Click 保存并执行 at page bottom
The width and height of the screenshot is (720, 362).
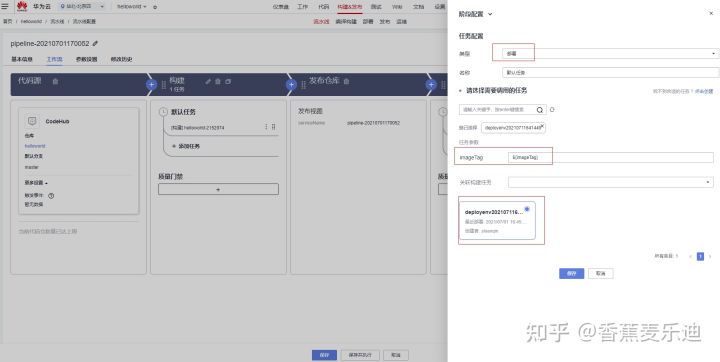tap(360, 355)
